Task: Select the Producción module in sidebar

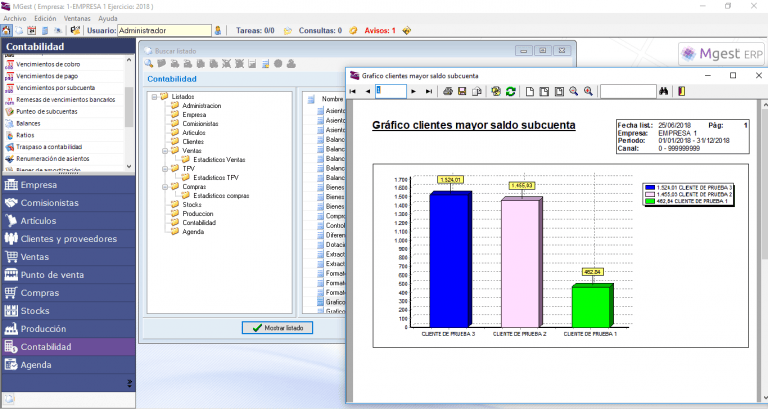Action: [x=69, y=329]
